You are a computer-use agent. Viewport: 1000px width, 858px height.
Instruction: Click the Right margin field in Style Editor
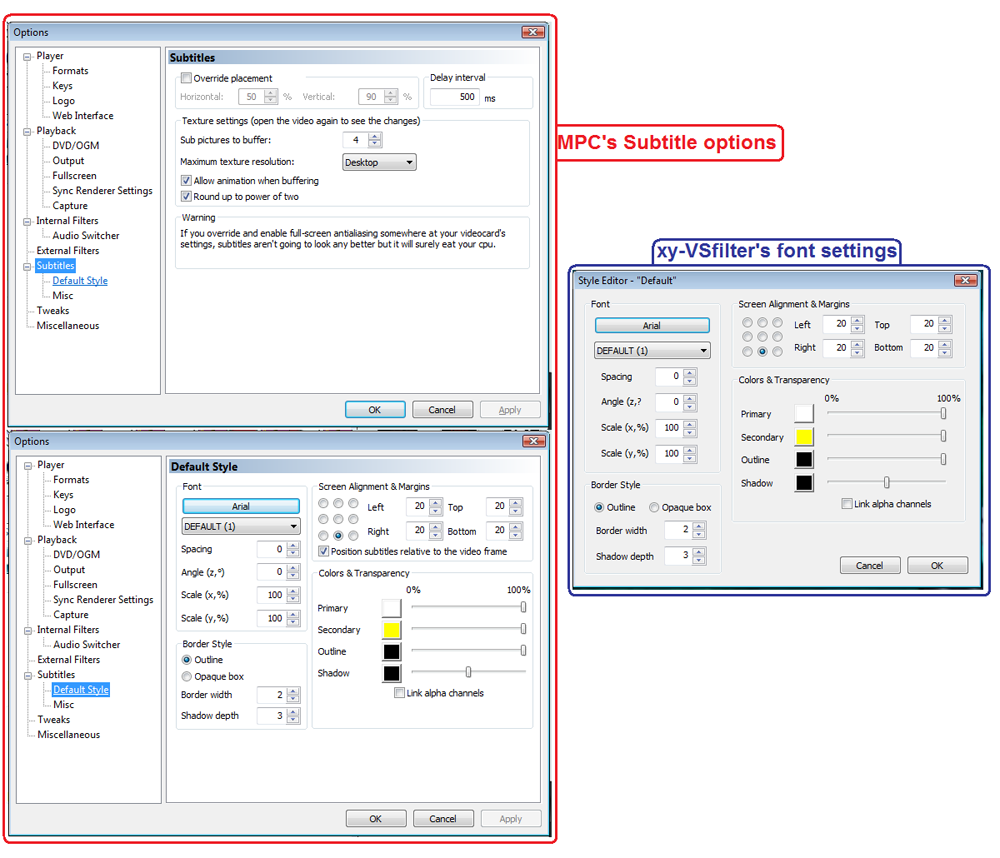(x=837, y=348)
